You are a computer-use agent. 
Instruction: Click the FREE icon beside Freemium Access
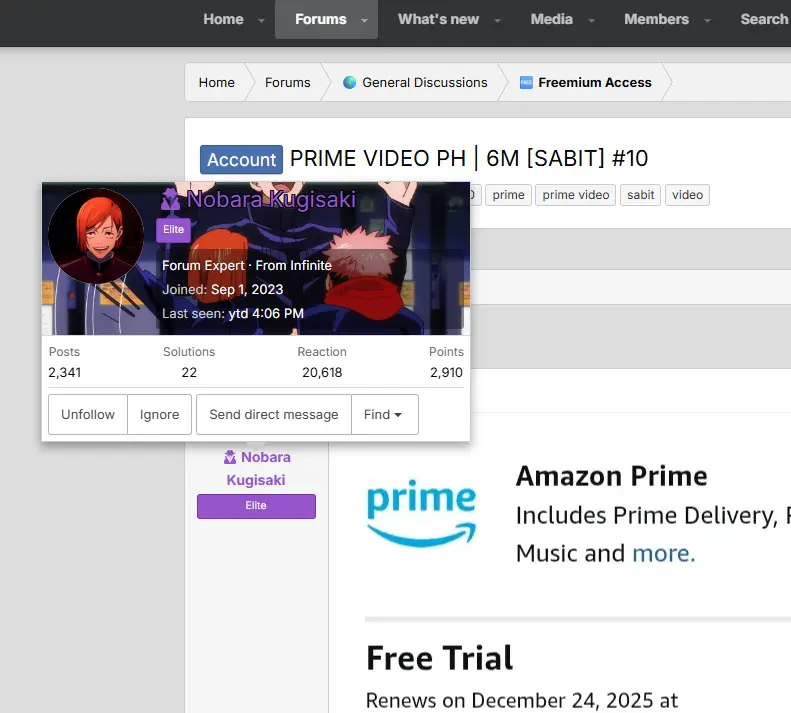pos(526,82)
